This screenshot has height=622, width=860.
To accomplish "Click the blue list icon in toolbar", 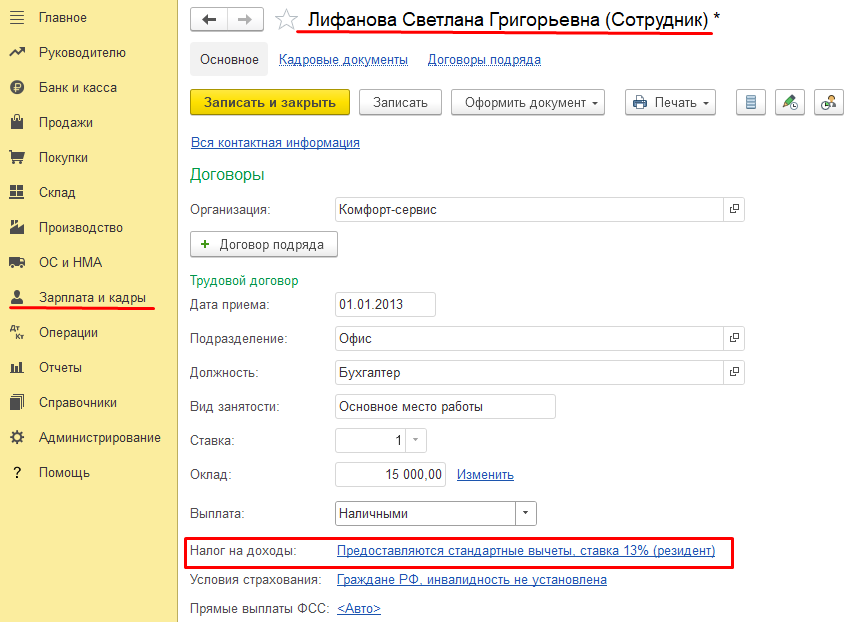I will point(752,102).
